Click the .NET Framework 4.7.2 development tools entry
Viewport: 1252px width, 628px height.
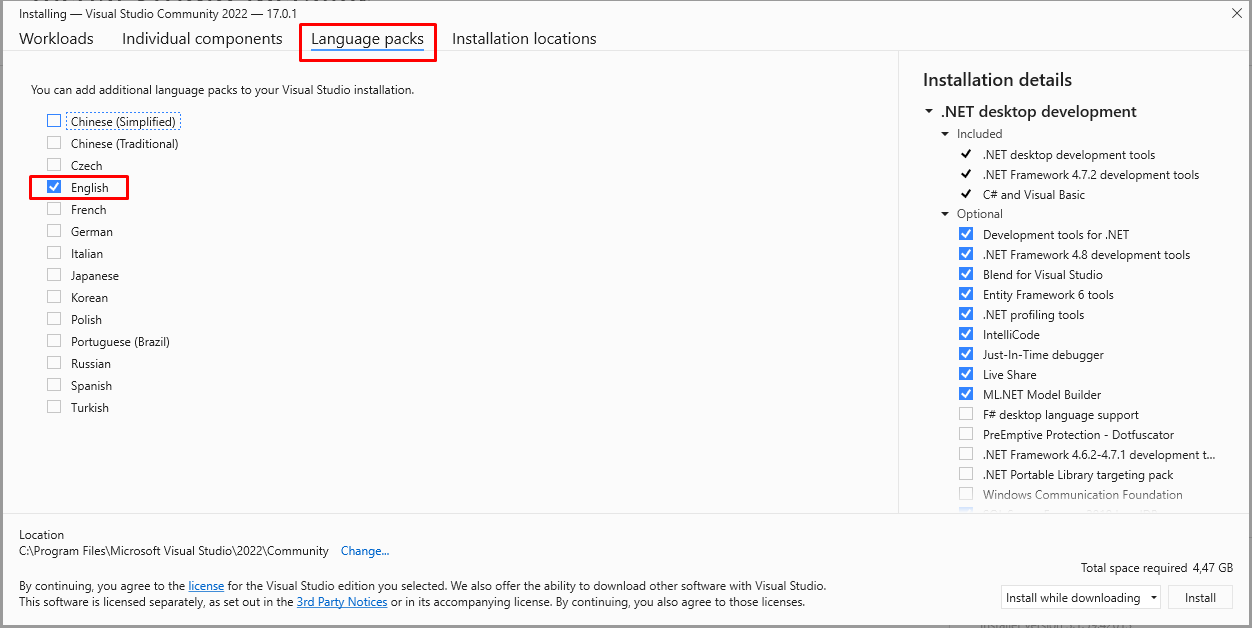1091,175
